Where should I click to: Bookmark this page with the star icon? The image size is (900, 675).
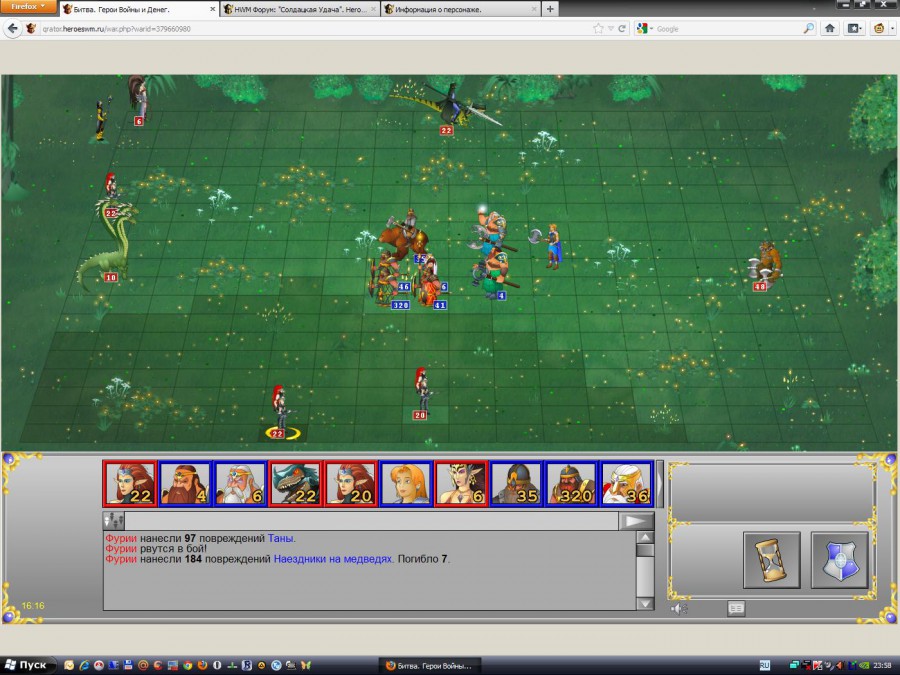(598, 29)
